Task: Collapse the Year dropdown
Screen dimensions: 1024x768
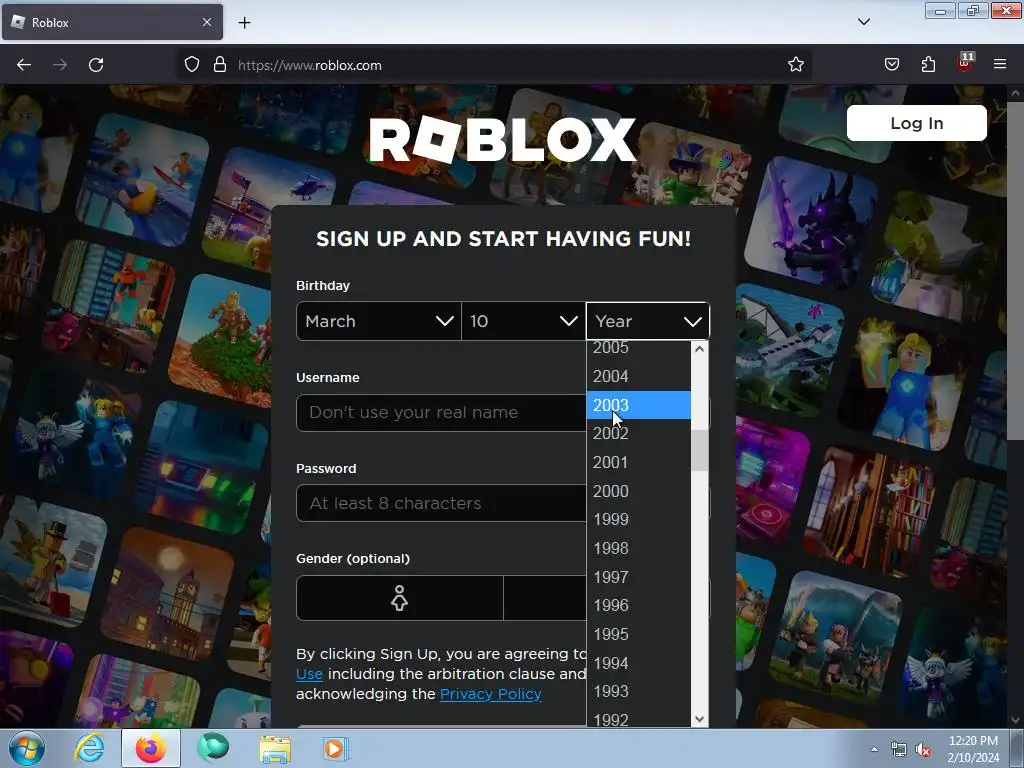Action: pos(648,321)
